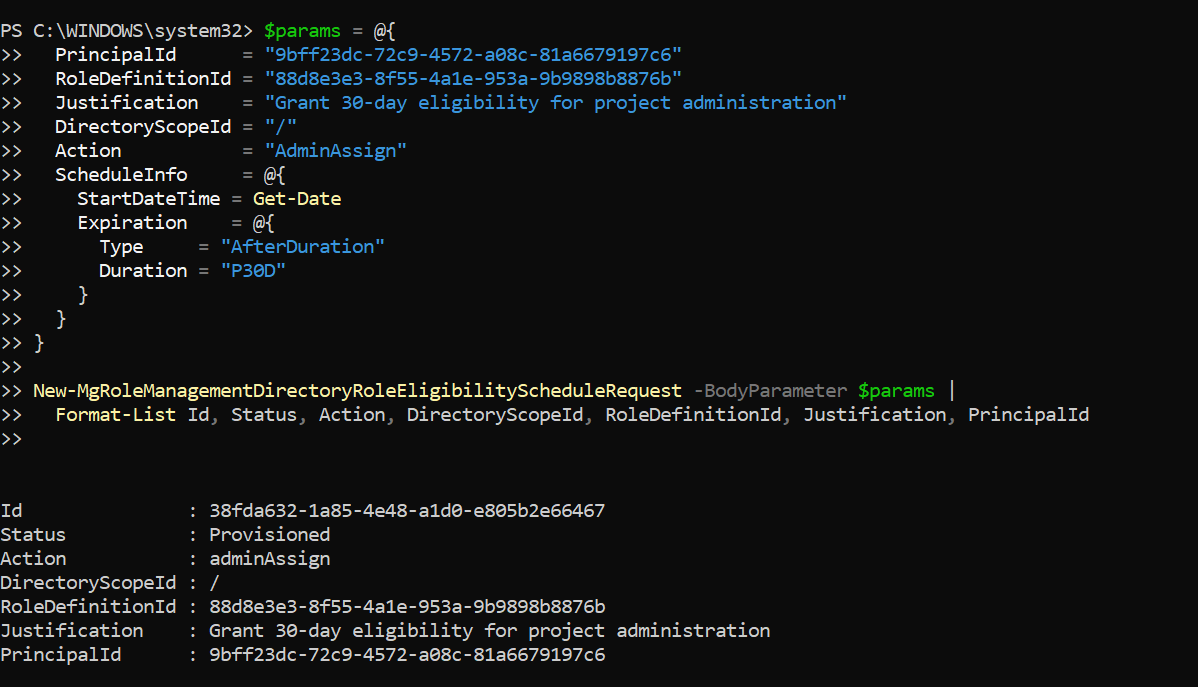Click the RoleDefinitionId GUID string in $params
This screenshot has width=1198, height=687.
(x=473, y=78)
